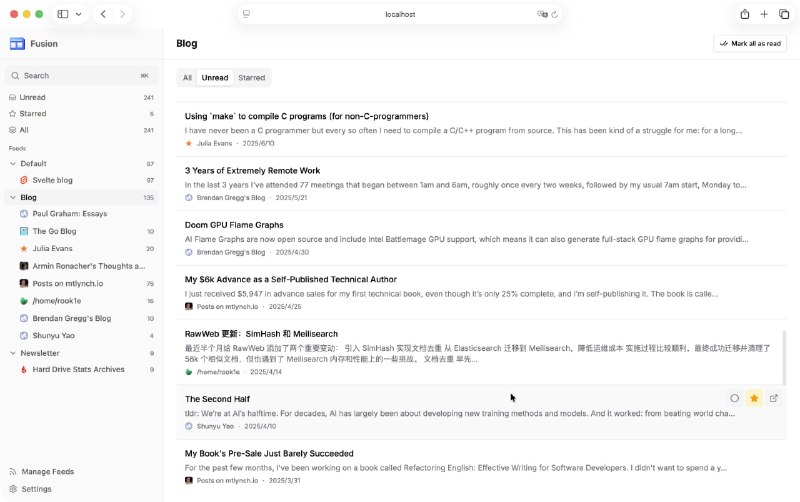
Task: Select the Default group label
Action: 33,164
